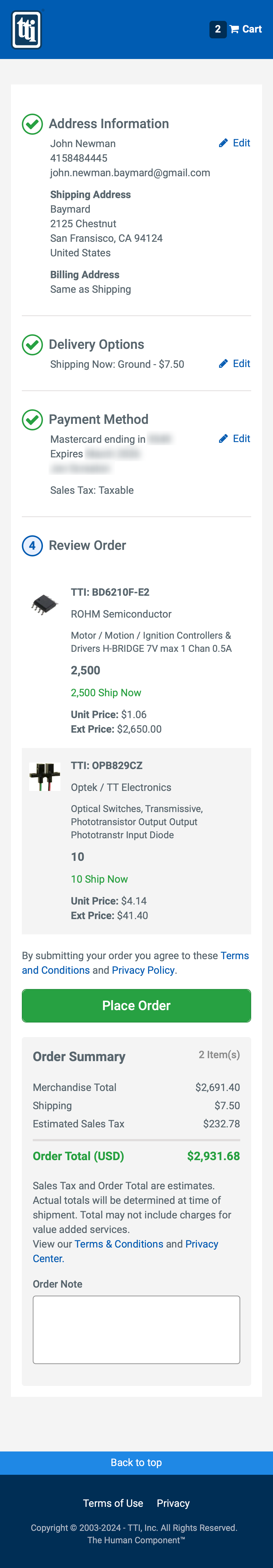Edit the address information

[x=235, y=143]
